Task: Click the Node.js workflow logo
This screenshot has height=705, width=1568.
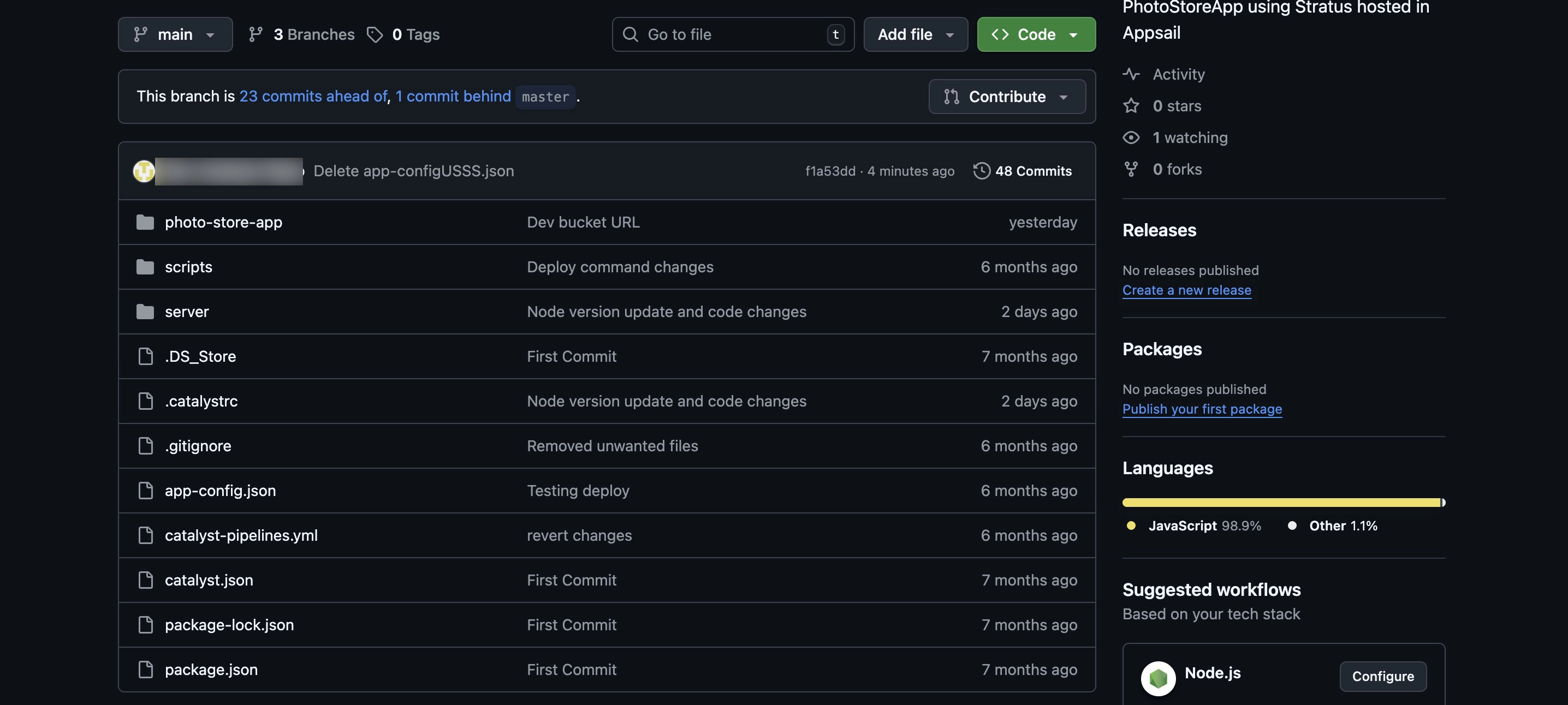Action: [x=1158, y=678]
